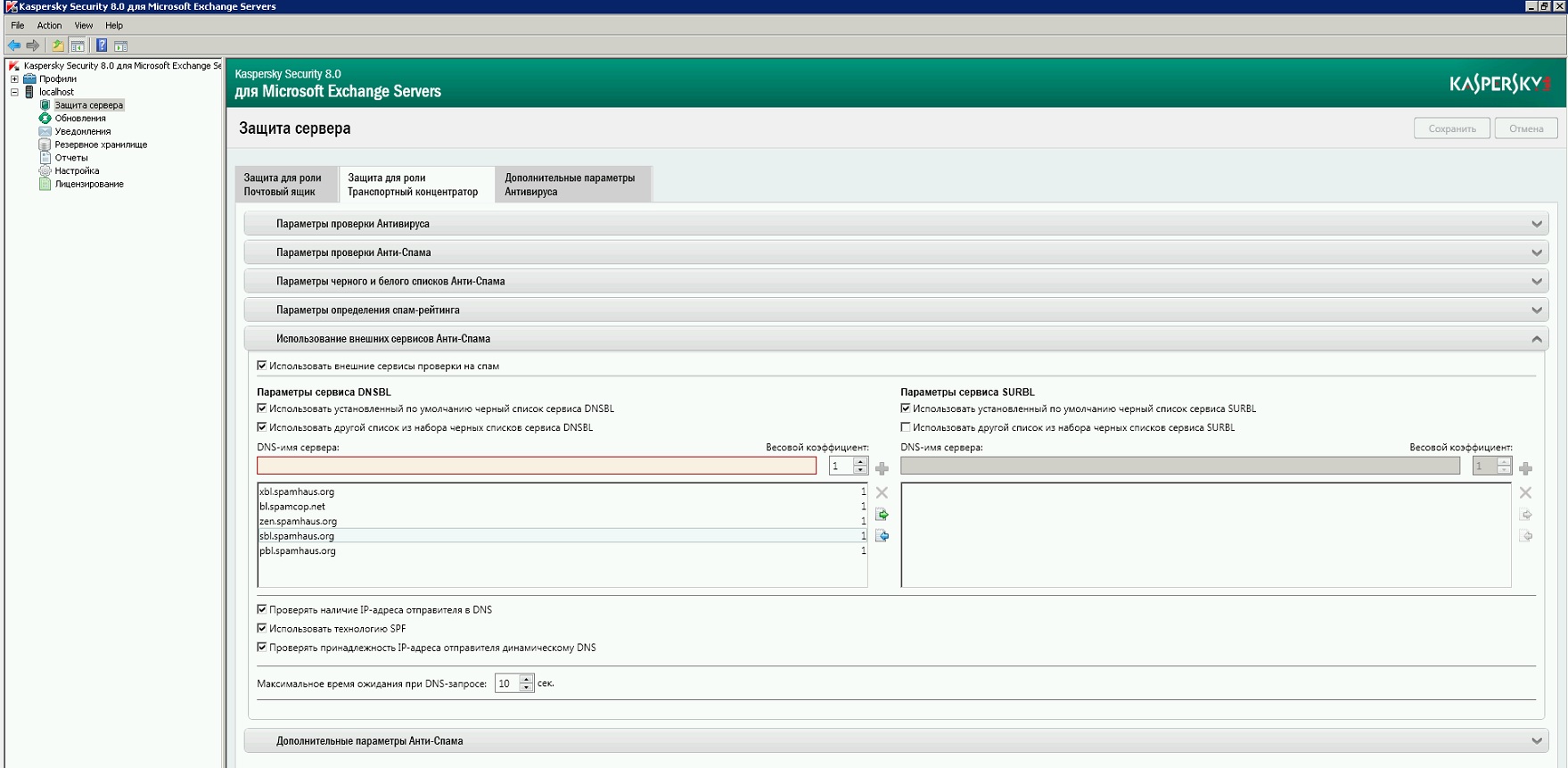
Task: Toggle the Show/Hide action pane icon
Action: coord(121,45)
